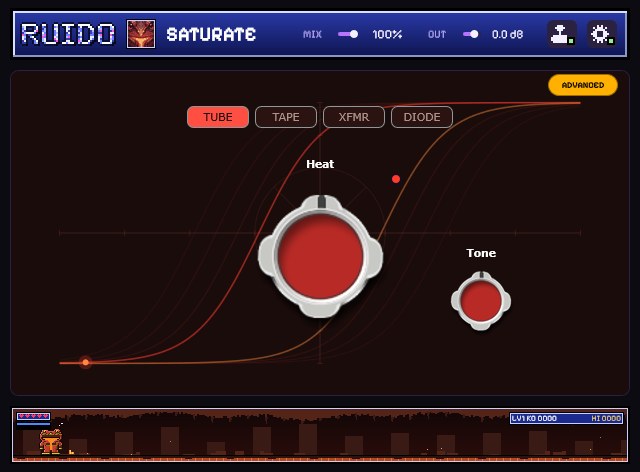Toggle the ADVANCED view button
This screenshot has width=640, height=472.
pos(583,85)
